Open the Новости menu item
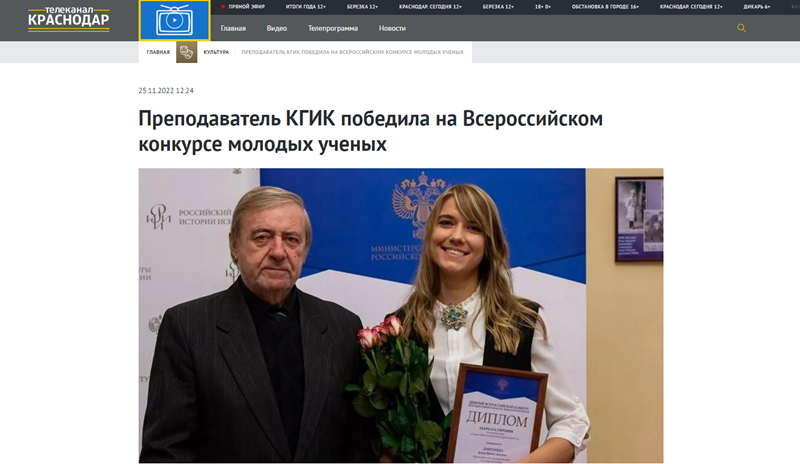 pos(392,29)
